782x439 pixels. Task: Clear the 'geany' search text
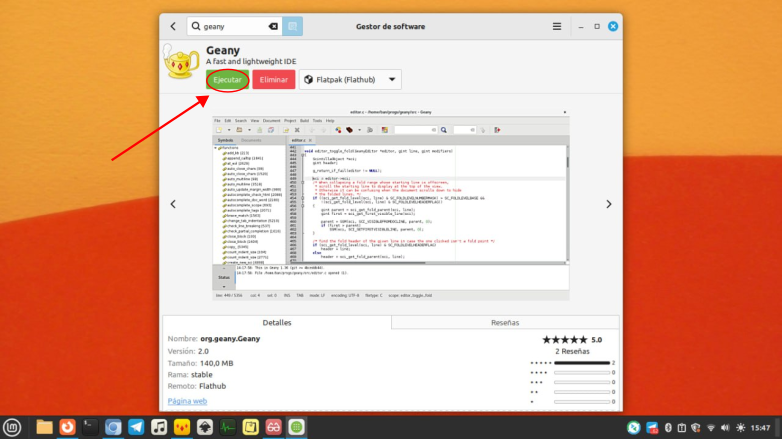coord(273,26)
